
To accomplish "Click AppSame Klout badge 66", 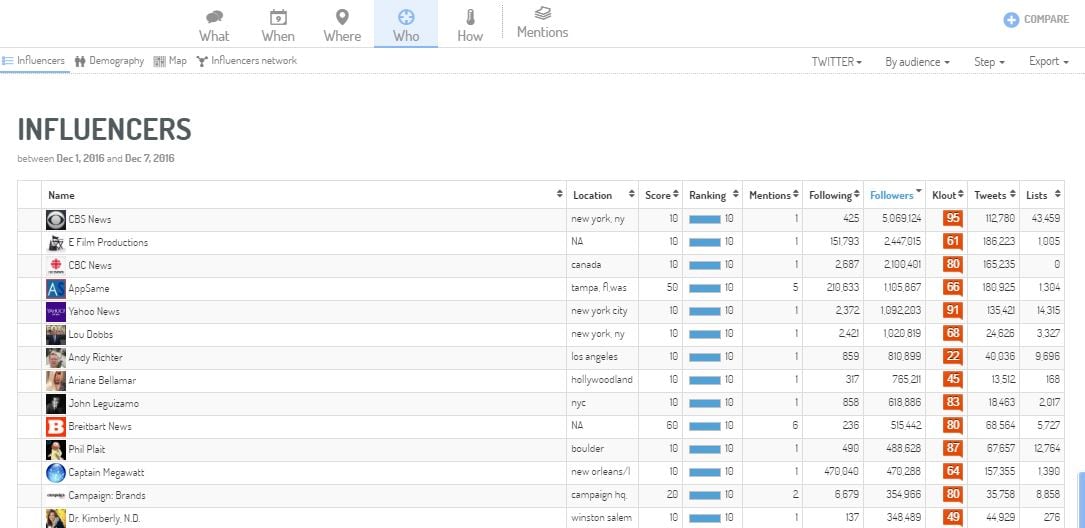I will [x=953, y=289].
